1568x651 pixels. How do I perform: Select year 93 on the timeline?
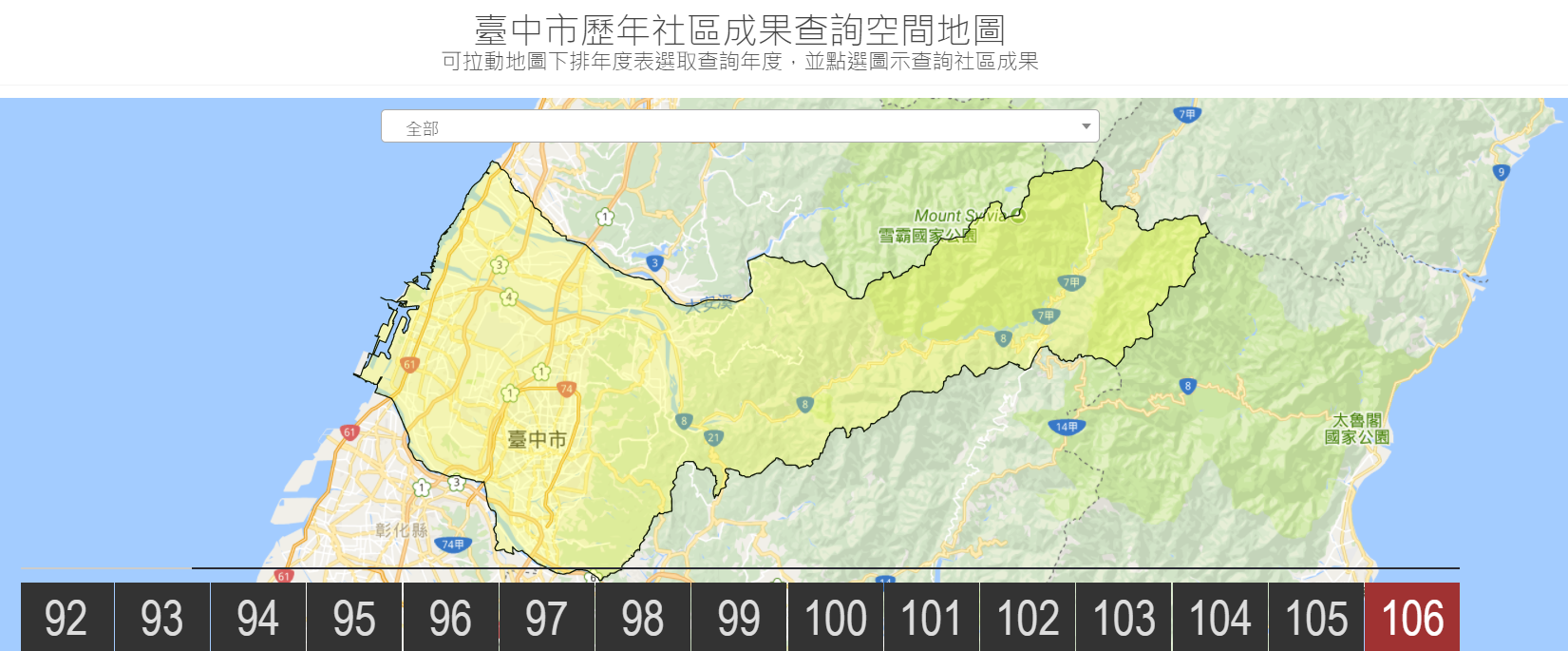point(162,618)
